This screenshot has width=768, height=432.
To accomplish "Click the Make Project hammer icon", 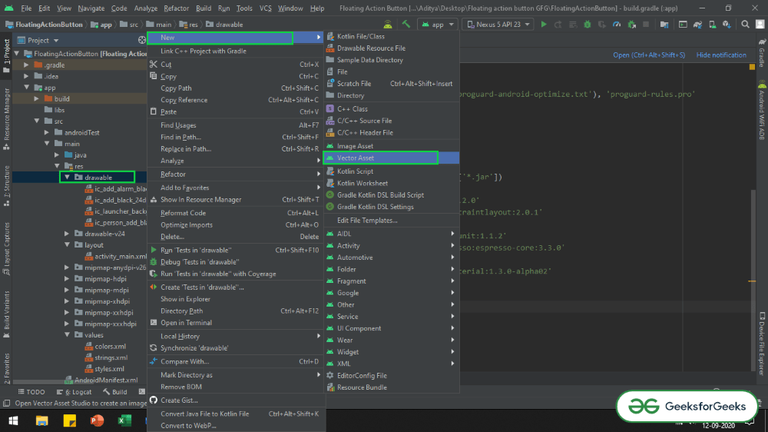I will tap(406, 24).
